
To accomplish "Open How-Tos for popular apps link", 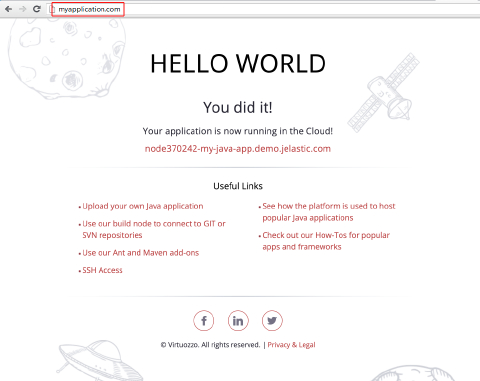I will [326, 241].
